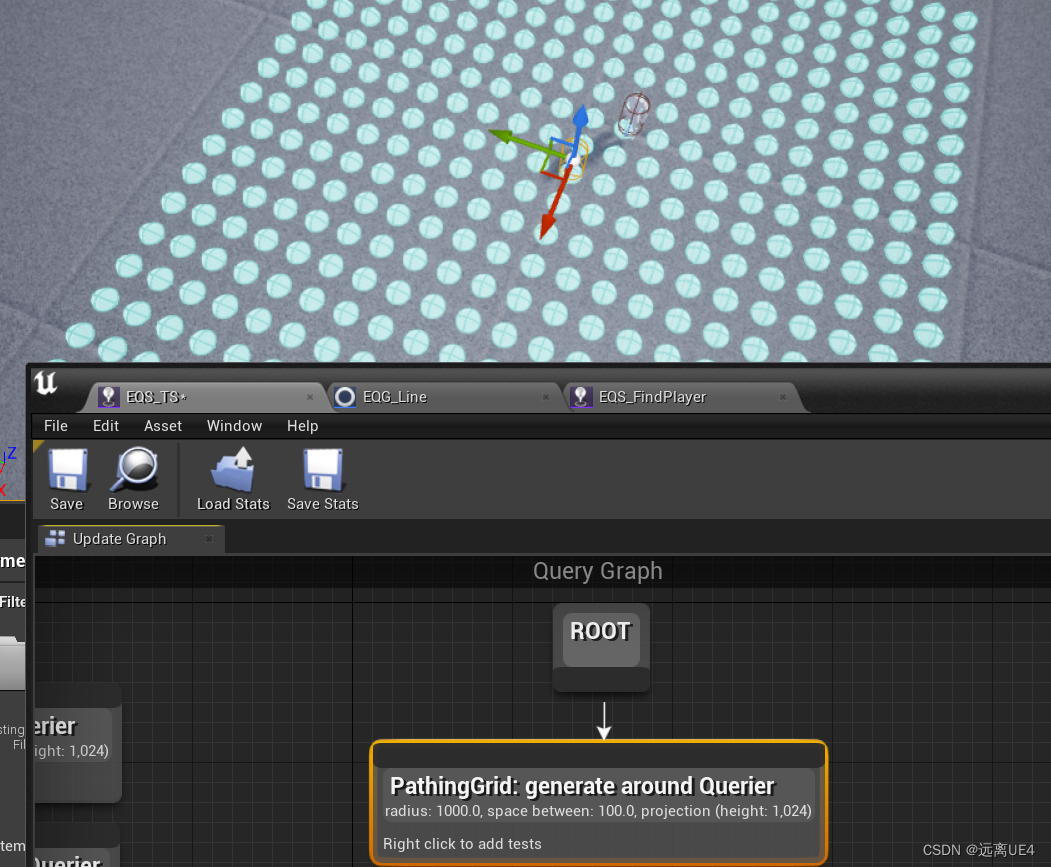Click the red axis gizmo arrow

click(x=548, y=220)
